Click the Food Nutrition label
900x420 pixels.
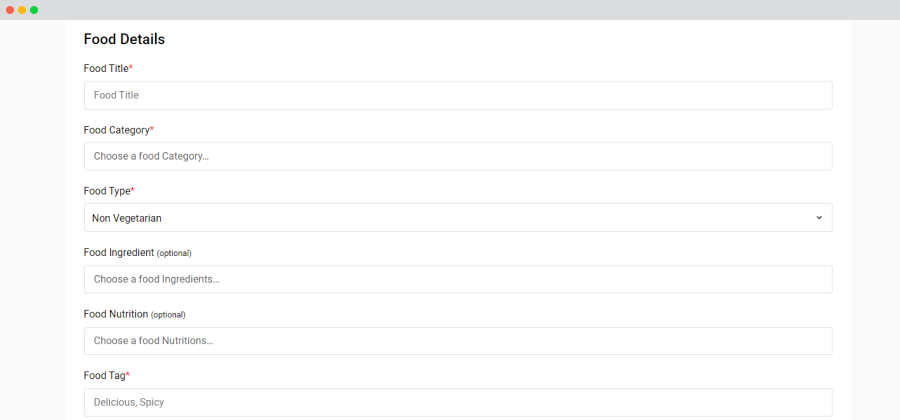116,314
